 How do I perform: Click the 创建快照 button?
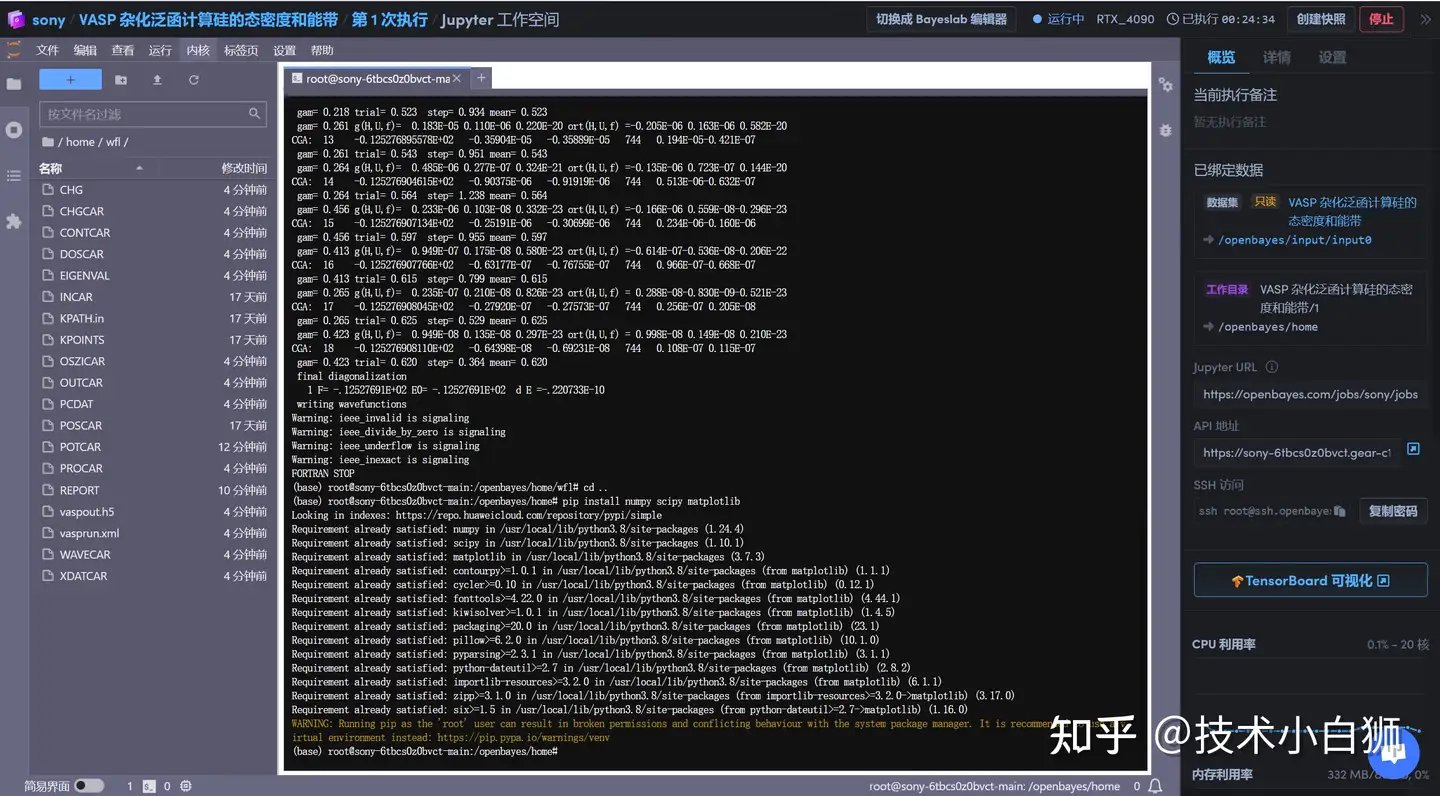(1321, 19)
